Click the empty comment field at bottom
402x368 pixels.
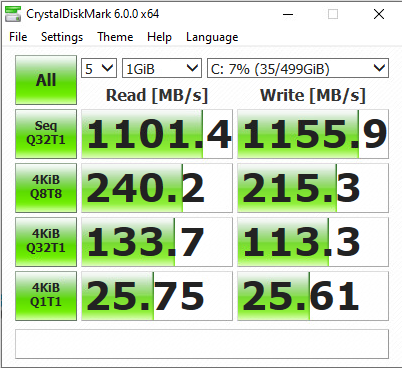tap(202, 344)
